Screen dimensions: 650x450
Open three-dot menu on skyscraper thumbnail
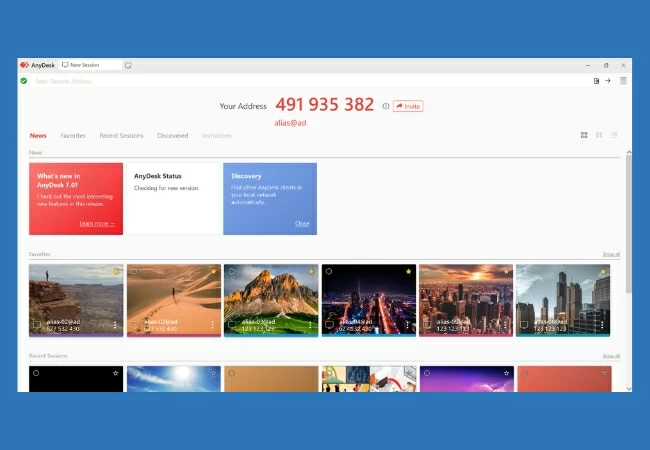(x=604, y=325)
